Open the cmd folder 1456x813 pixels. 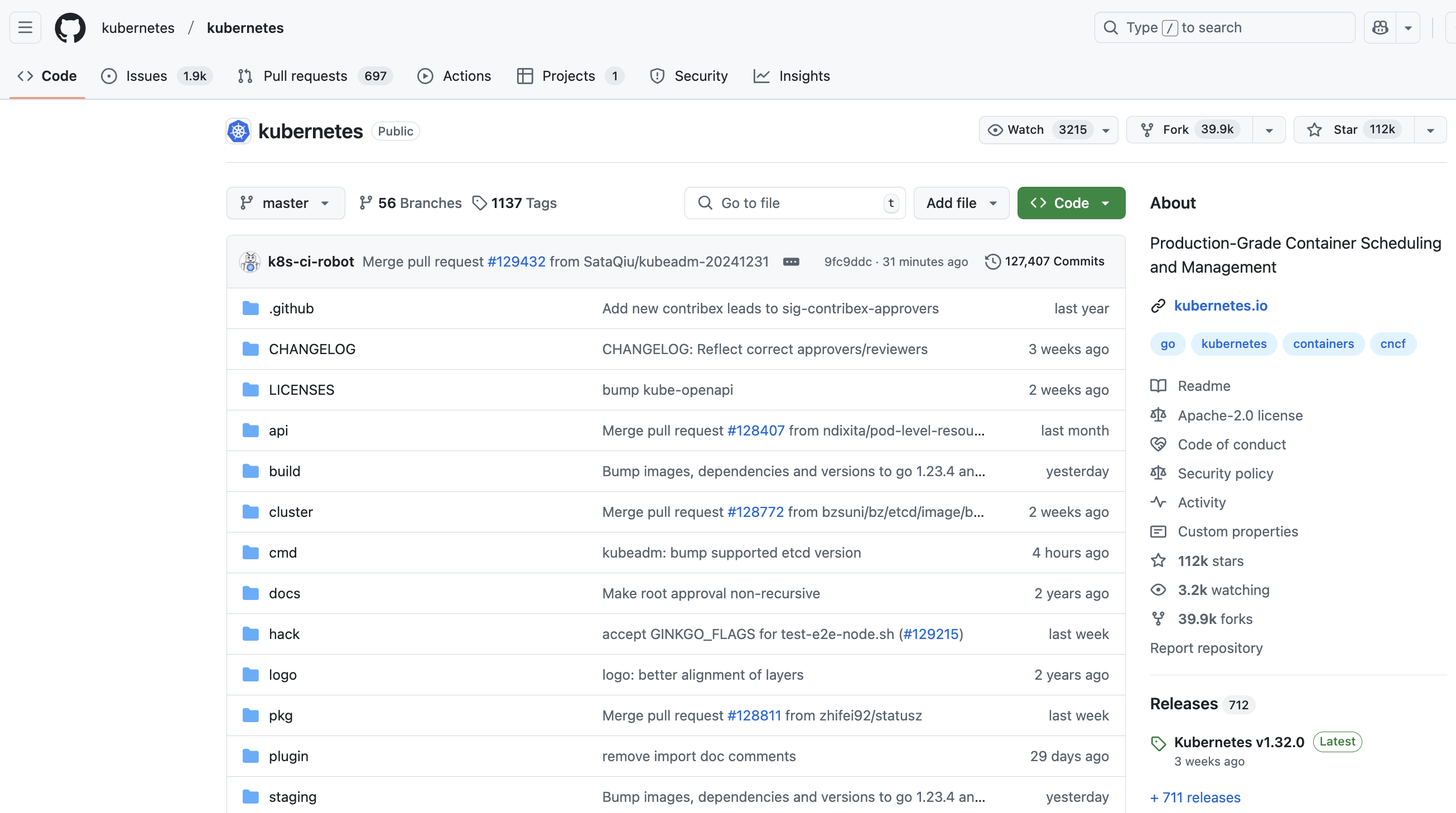click(x=283, y=553)
